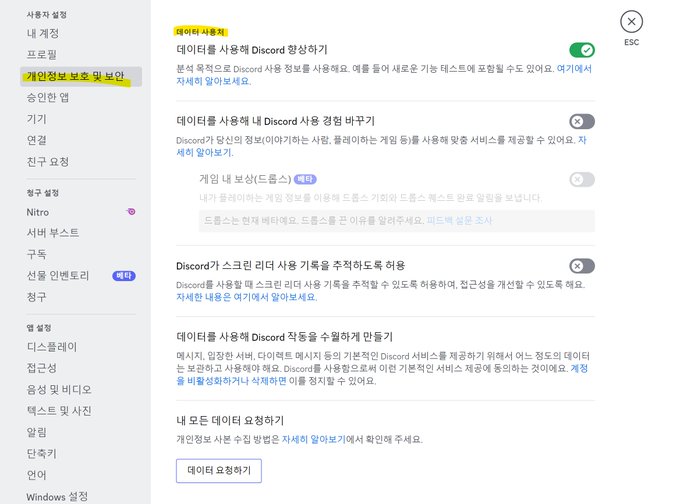Enable 데이터를 사용해 내 Discord 사용 경험 바꾸기 toggle

(x=582, y=121)
